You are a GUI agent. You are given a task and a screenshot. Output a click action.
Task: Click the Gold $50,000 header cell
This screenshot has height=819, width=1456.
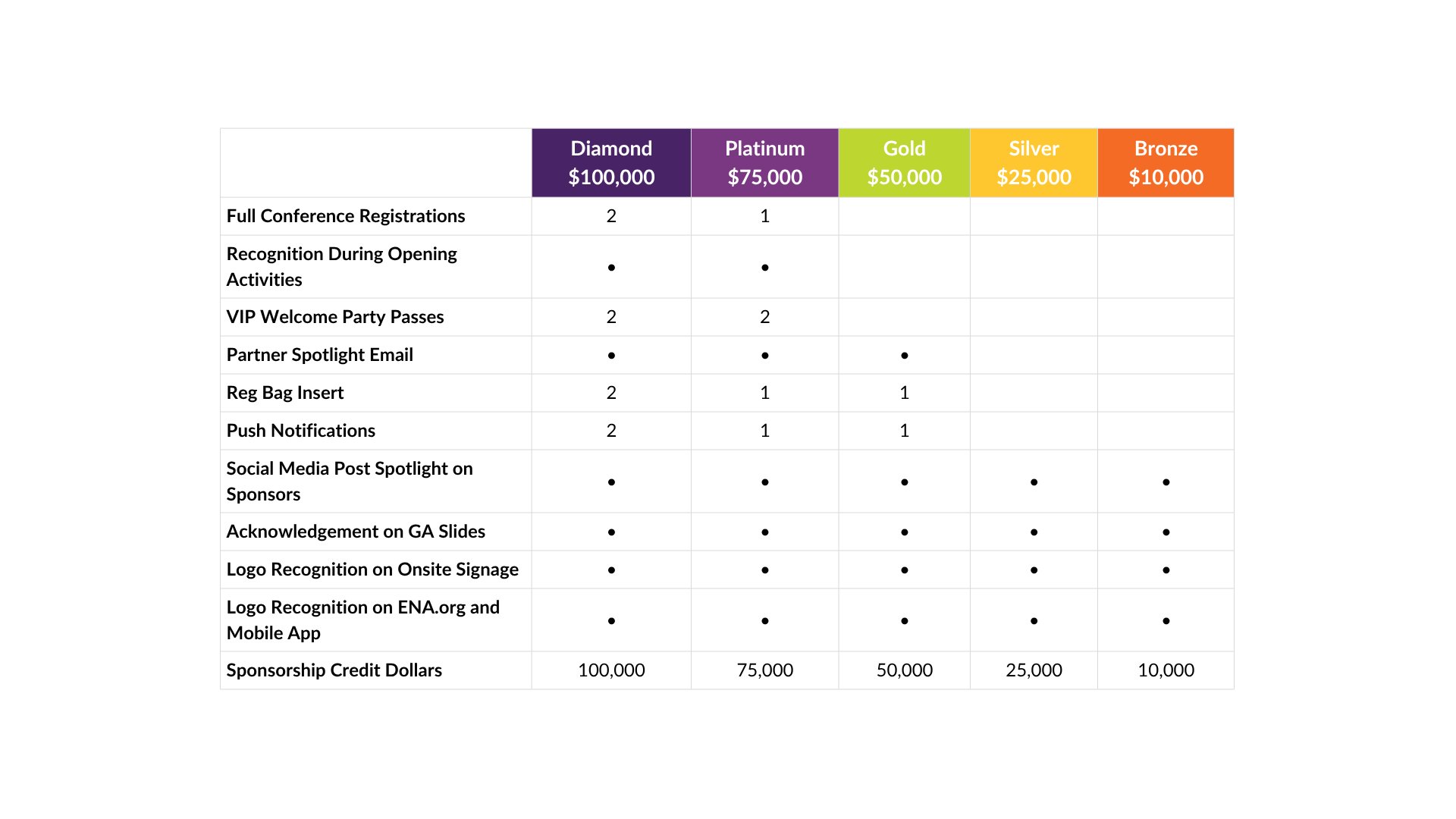(x=904, y=163)
